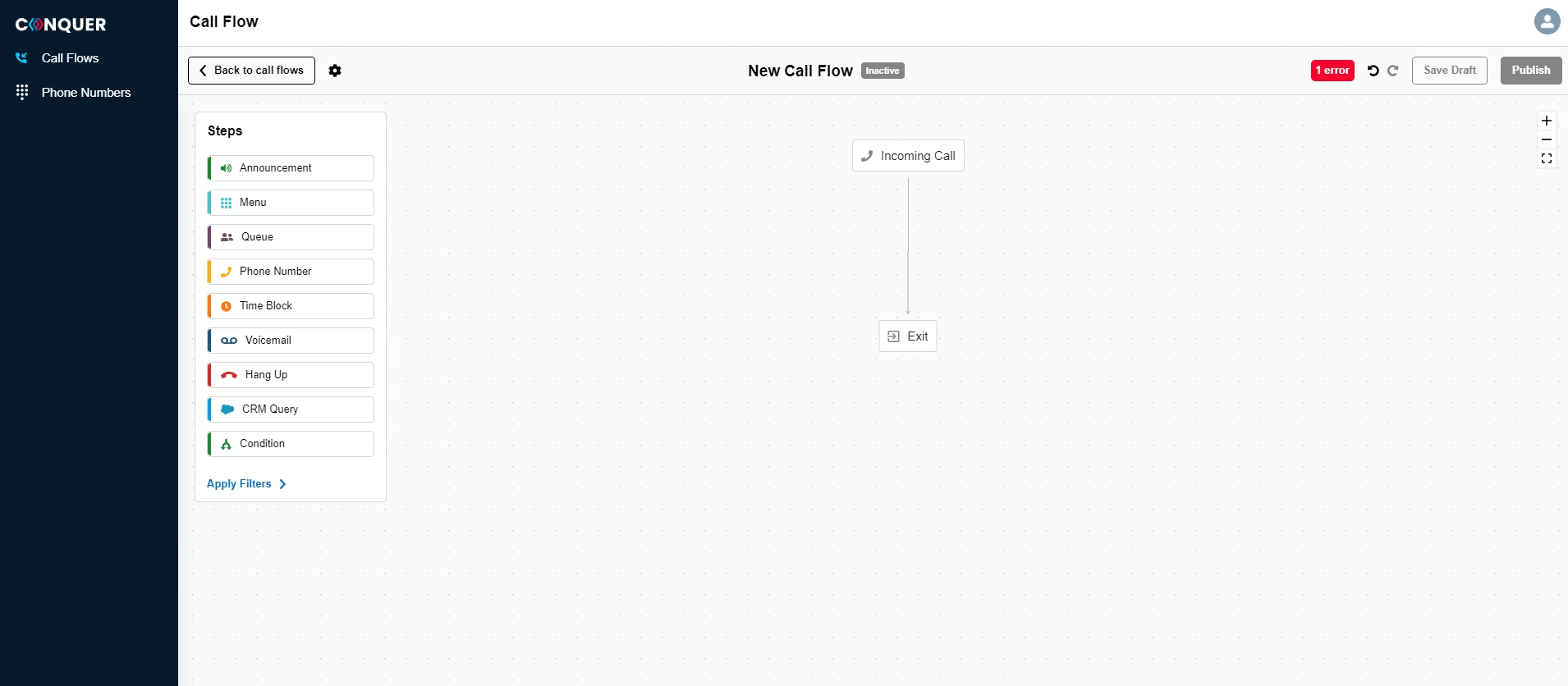Screen dimensions: 1568x686
Task: Click the back arrow chevron icon
Action: 203,71
